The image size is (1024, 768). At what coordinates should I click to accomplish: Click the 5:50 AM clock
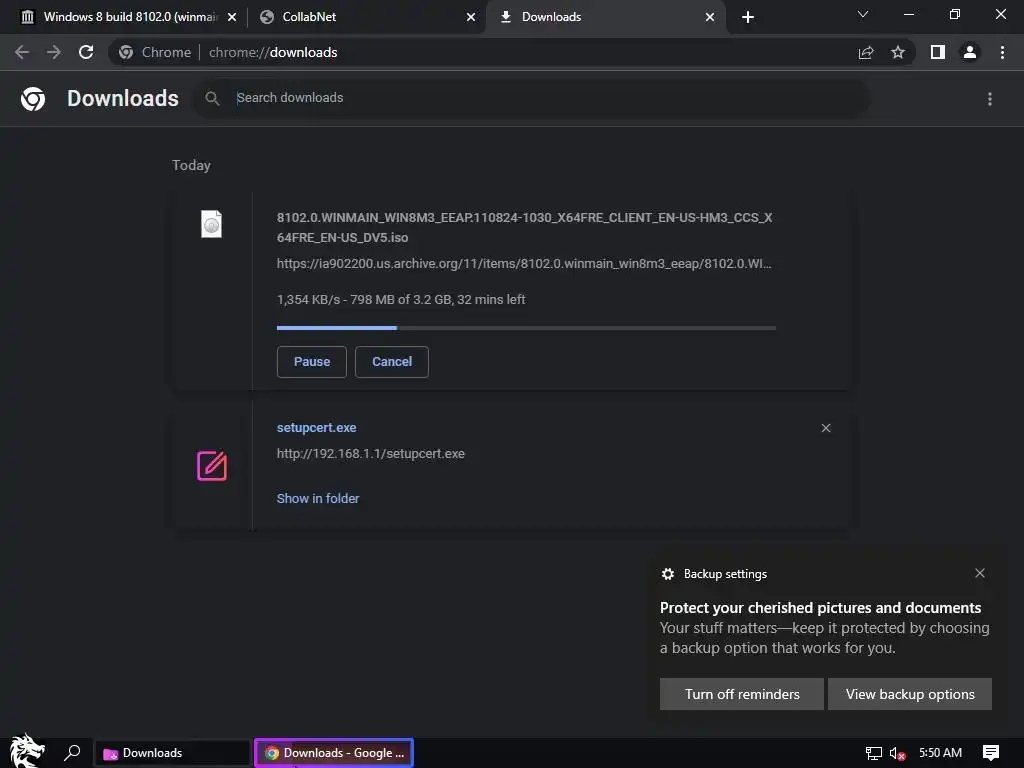pos(940,753)
